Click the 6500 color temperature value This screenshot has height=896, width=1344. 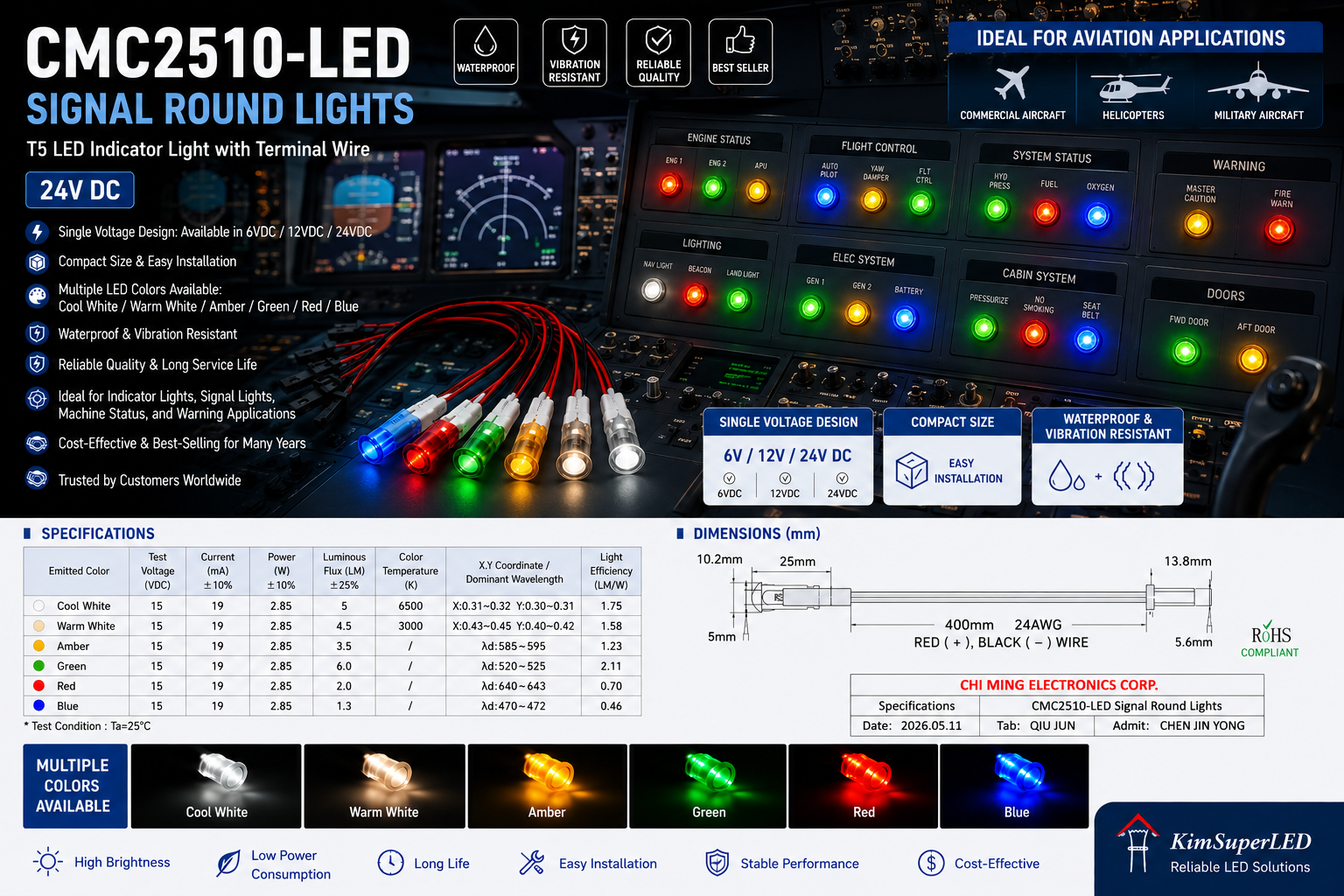(x=410, y=605)
